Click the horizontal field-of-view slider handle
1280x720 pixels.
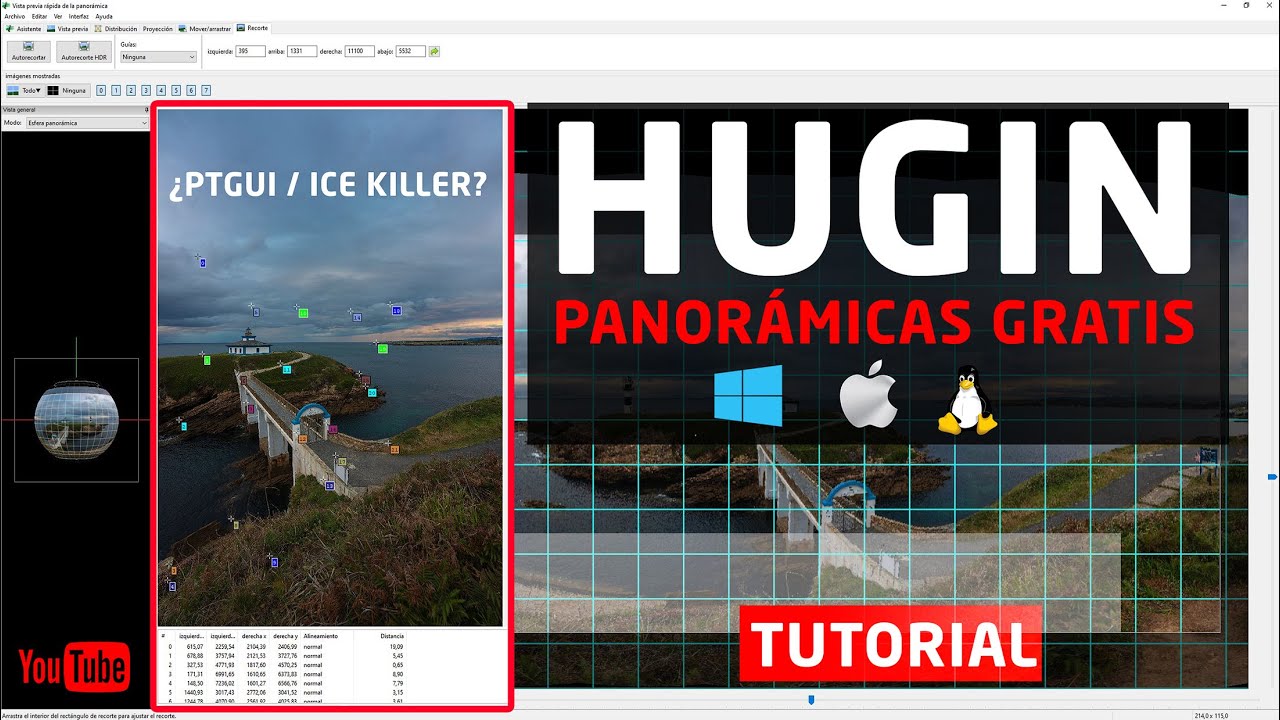[811, 700]
